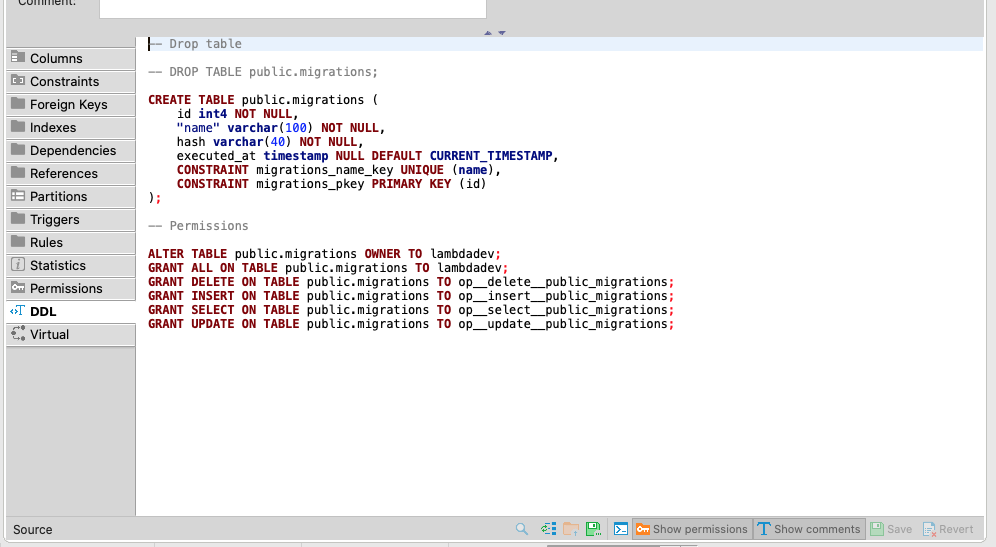Screen dimensions: 996x547
Task: Click the up arrow panel collapse handle
Action: point(488,32)
